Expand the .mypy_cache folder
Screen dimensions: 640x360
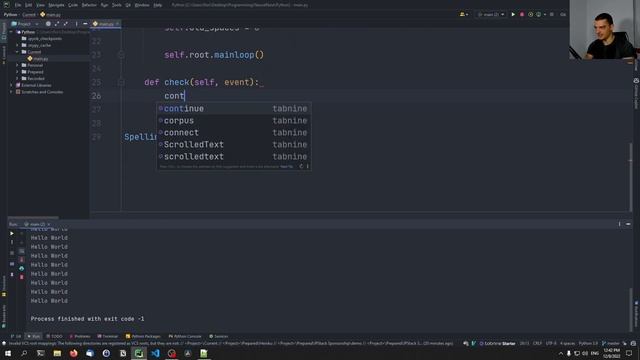pyautogui.click(x=18, y=45)
